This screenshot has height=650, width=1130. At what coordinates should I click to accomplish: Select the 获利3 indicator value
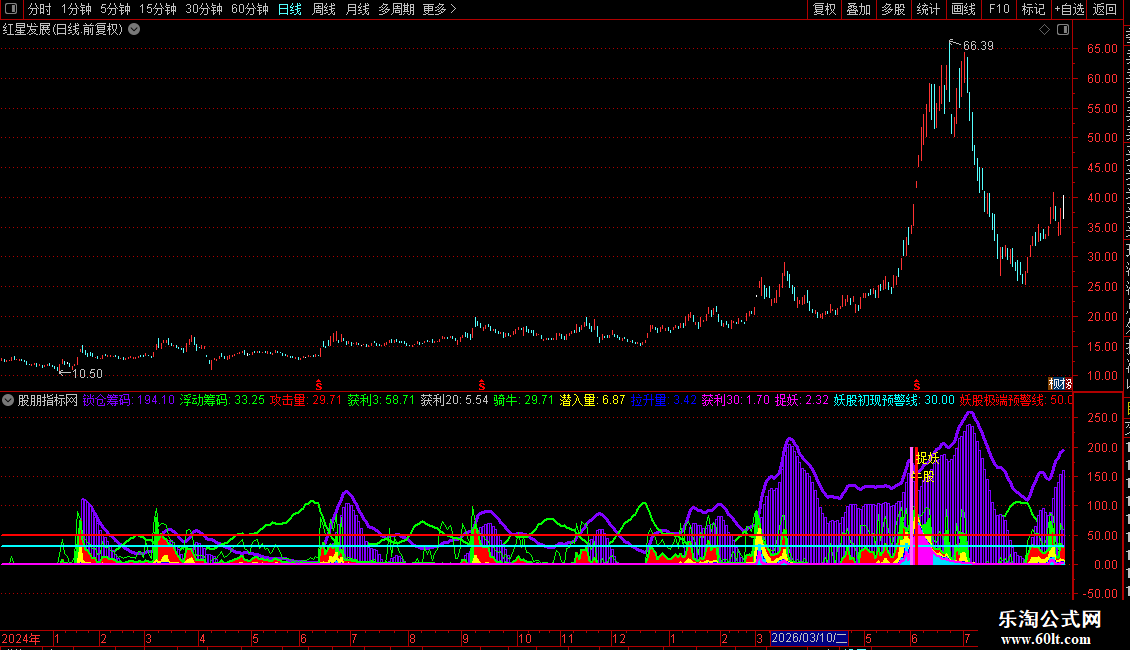coord(381,400)
